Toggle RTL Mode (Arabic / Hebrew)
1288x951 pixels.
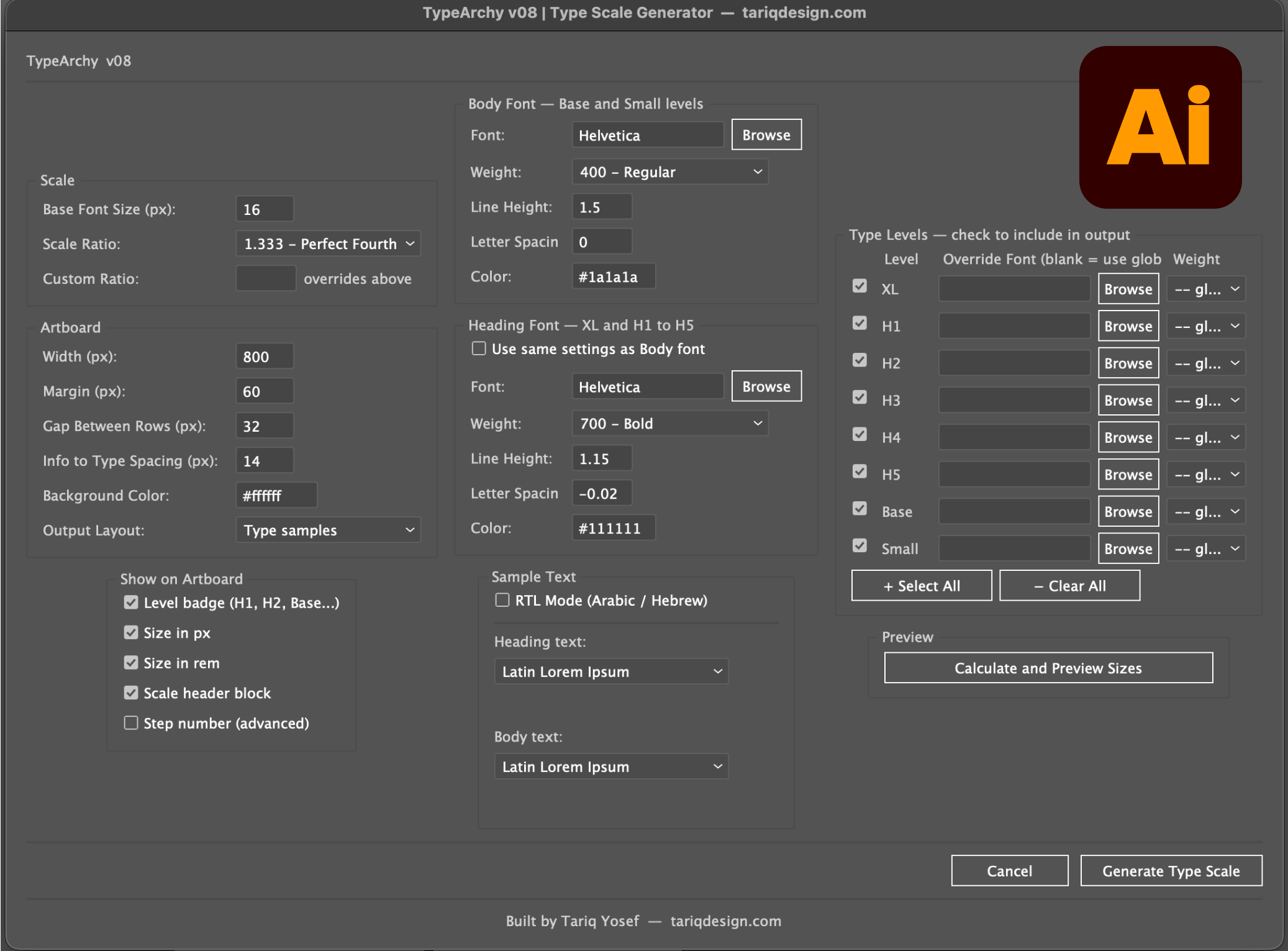pyautogui.click(x=502, y=600)
